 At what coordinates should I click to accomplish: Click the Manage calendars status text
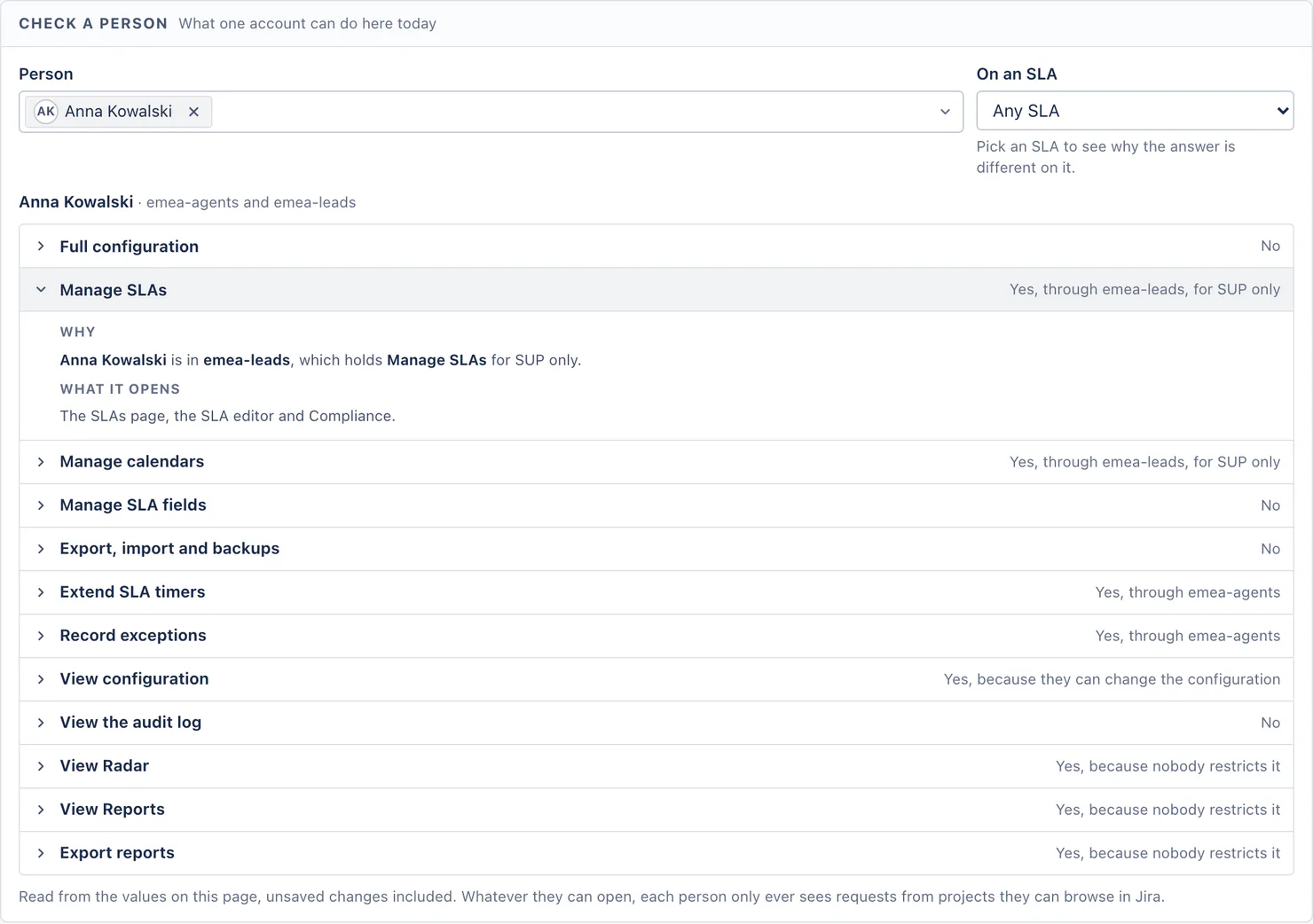[1144, 462]
